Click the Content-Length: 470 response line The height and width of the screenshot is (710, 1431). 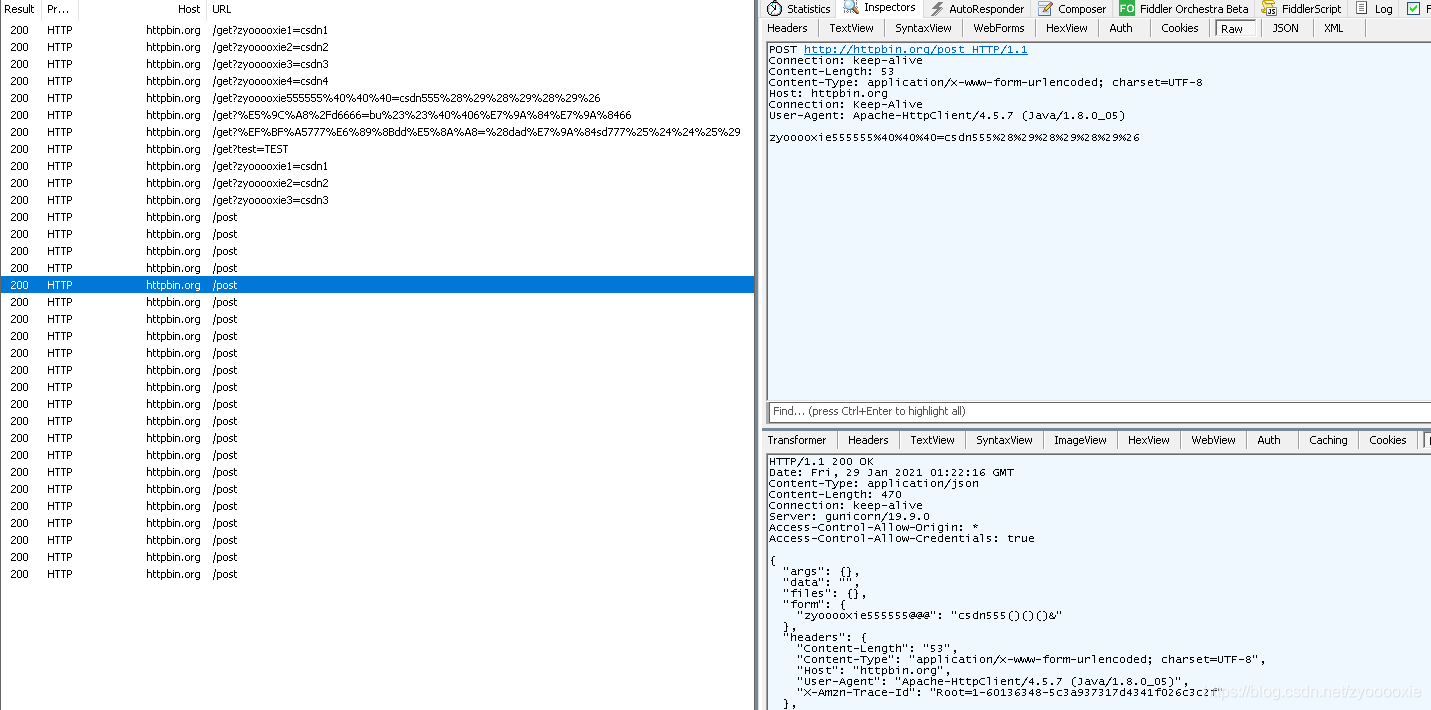[835, 494]
